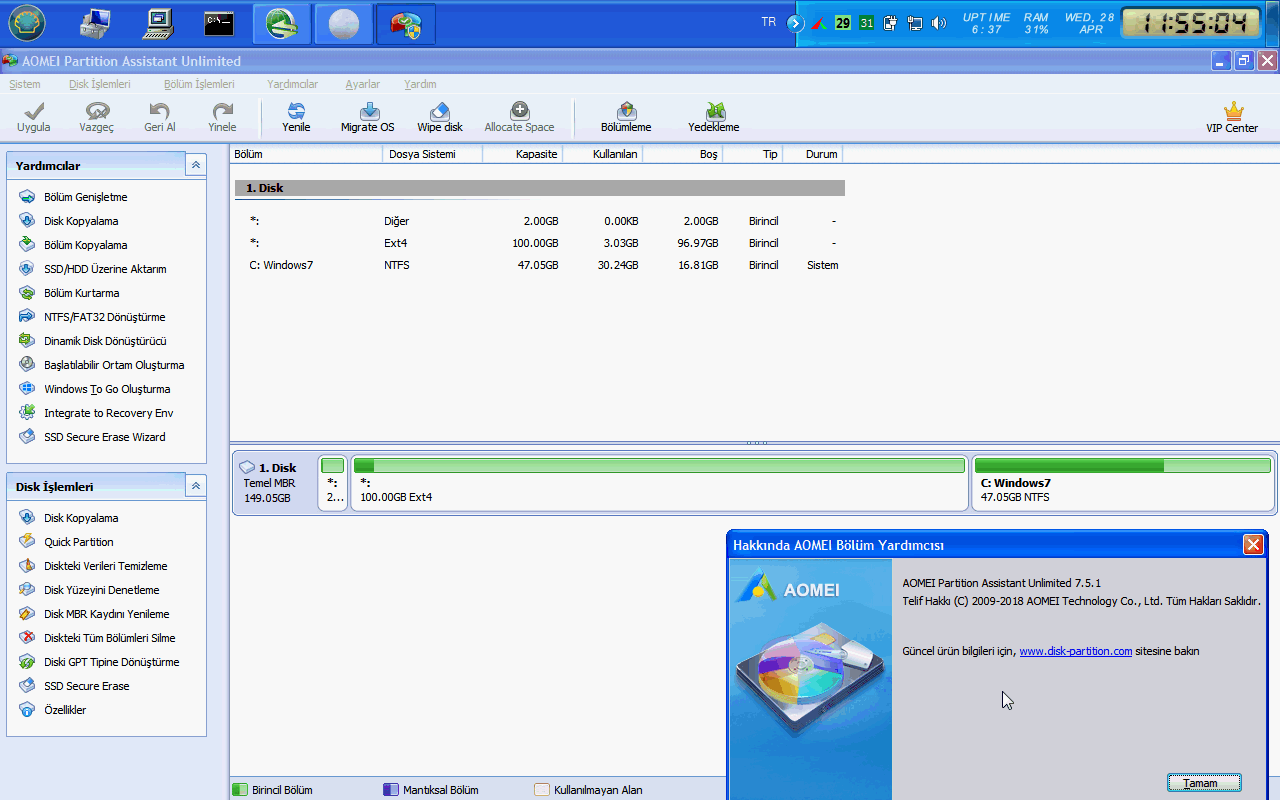Launch Disk Kopyalama in Yardımcılar panel

pyautogui.click(x=69, y=221)
